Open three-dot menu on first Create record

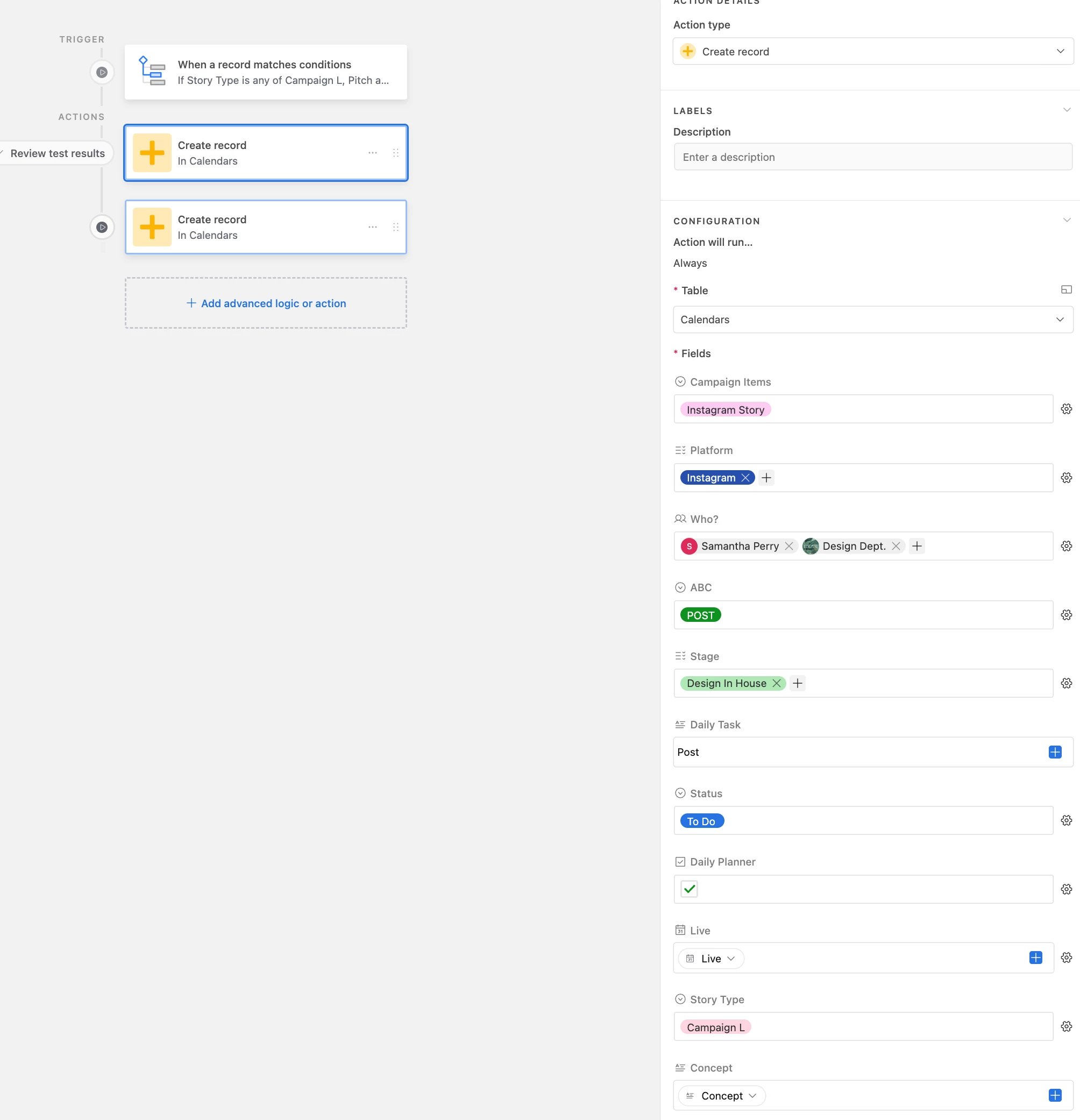point(373,153)
